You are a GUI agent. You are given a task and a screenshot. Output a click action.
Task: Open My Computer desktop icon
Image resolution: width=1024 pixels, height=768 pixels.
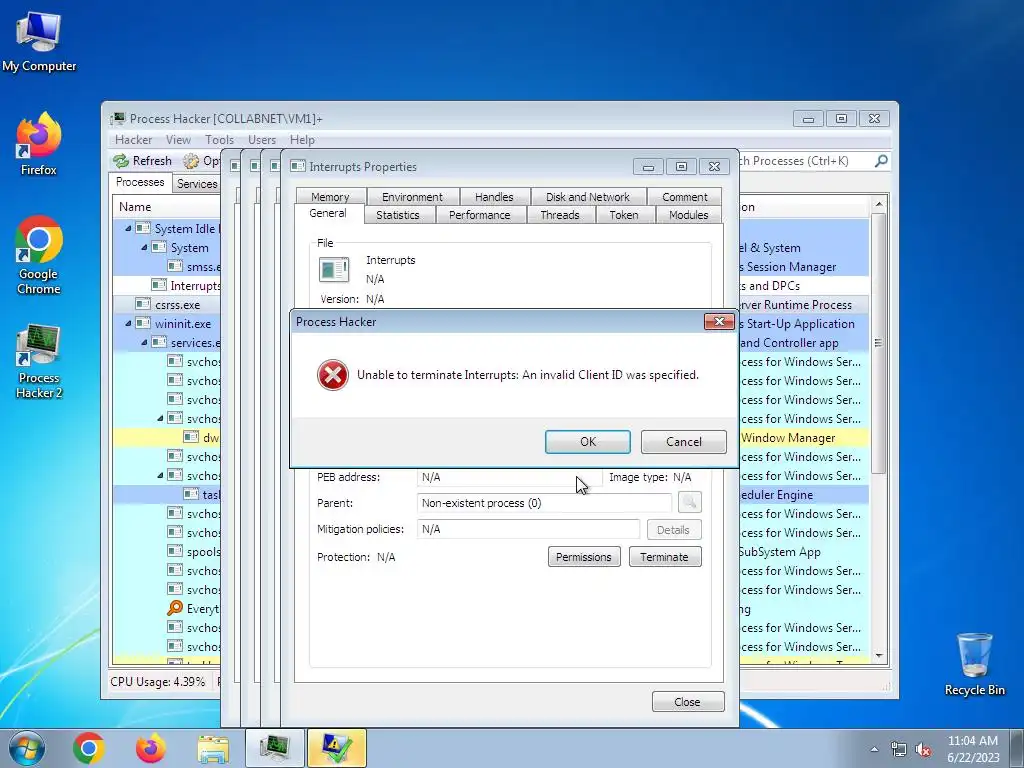39,42
